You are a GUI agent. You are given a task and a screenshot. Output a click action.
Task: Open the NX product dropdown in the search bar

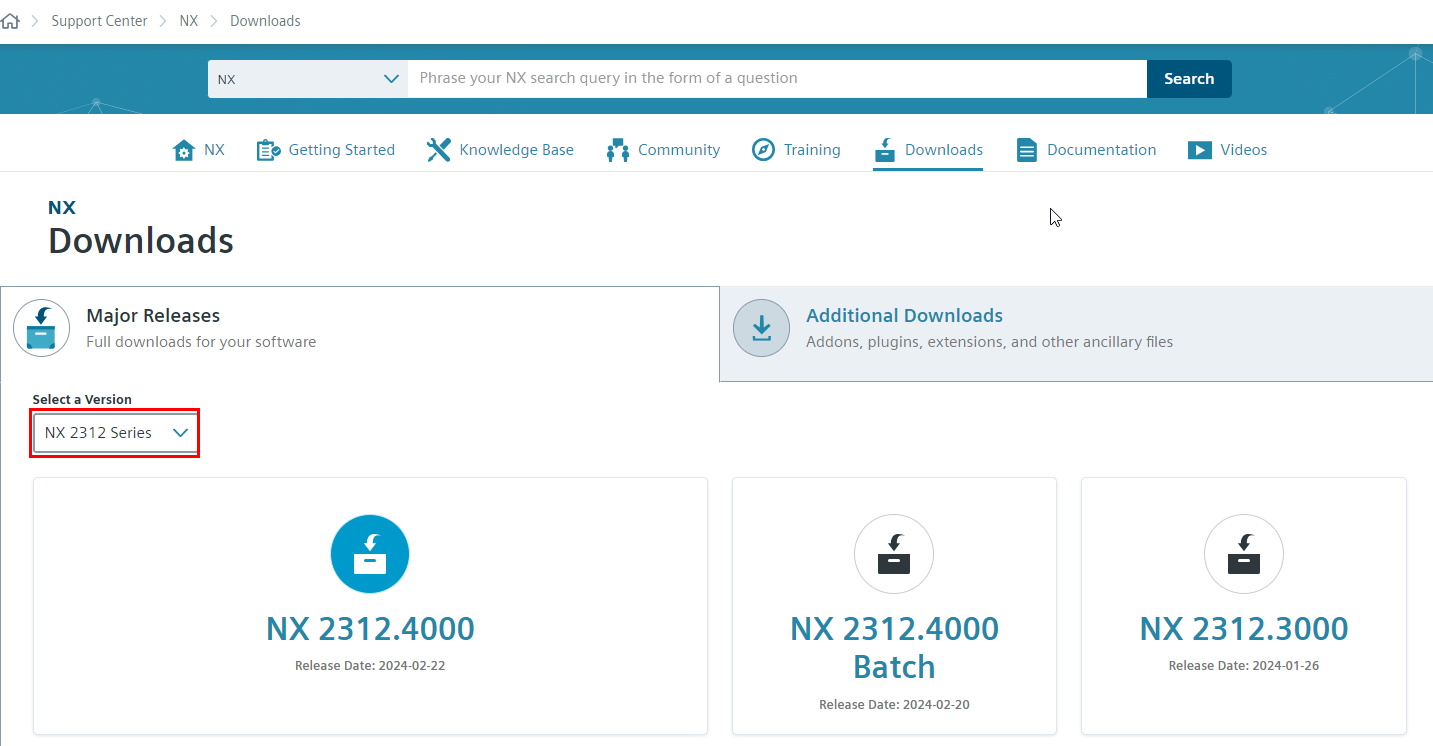(x=308, y=79)
